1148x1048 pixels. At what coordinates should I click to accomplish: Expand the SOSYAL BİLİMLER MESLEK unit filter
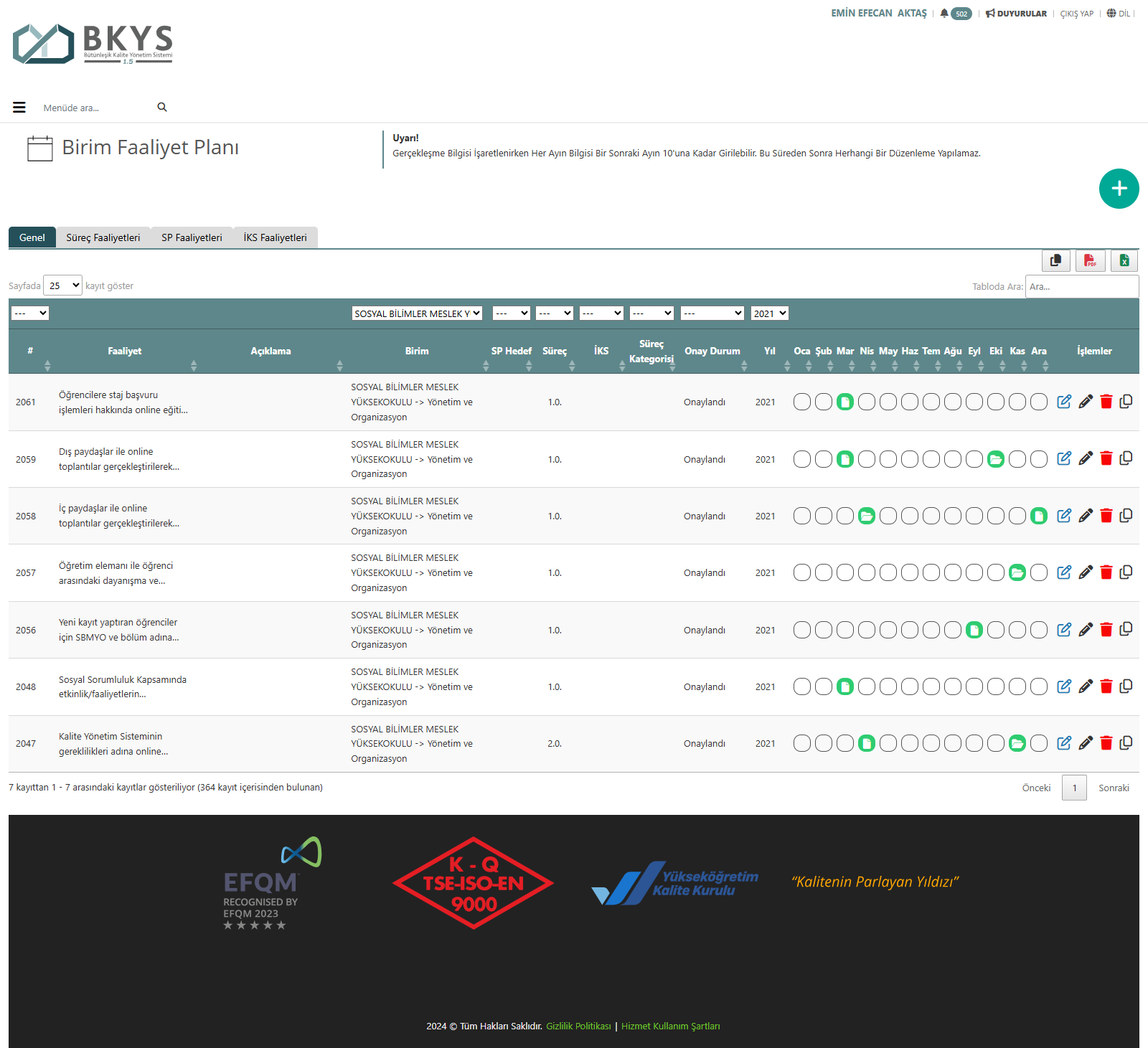[x=417, y=313]
